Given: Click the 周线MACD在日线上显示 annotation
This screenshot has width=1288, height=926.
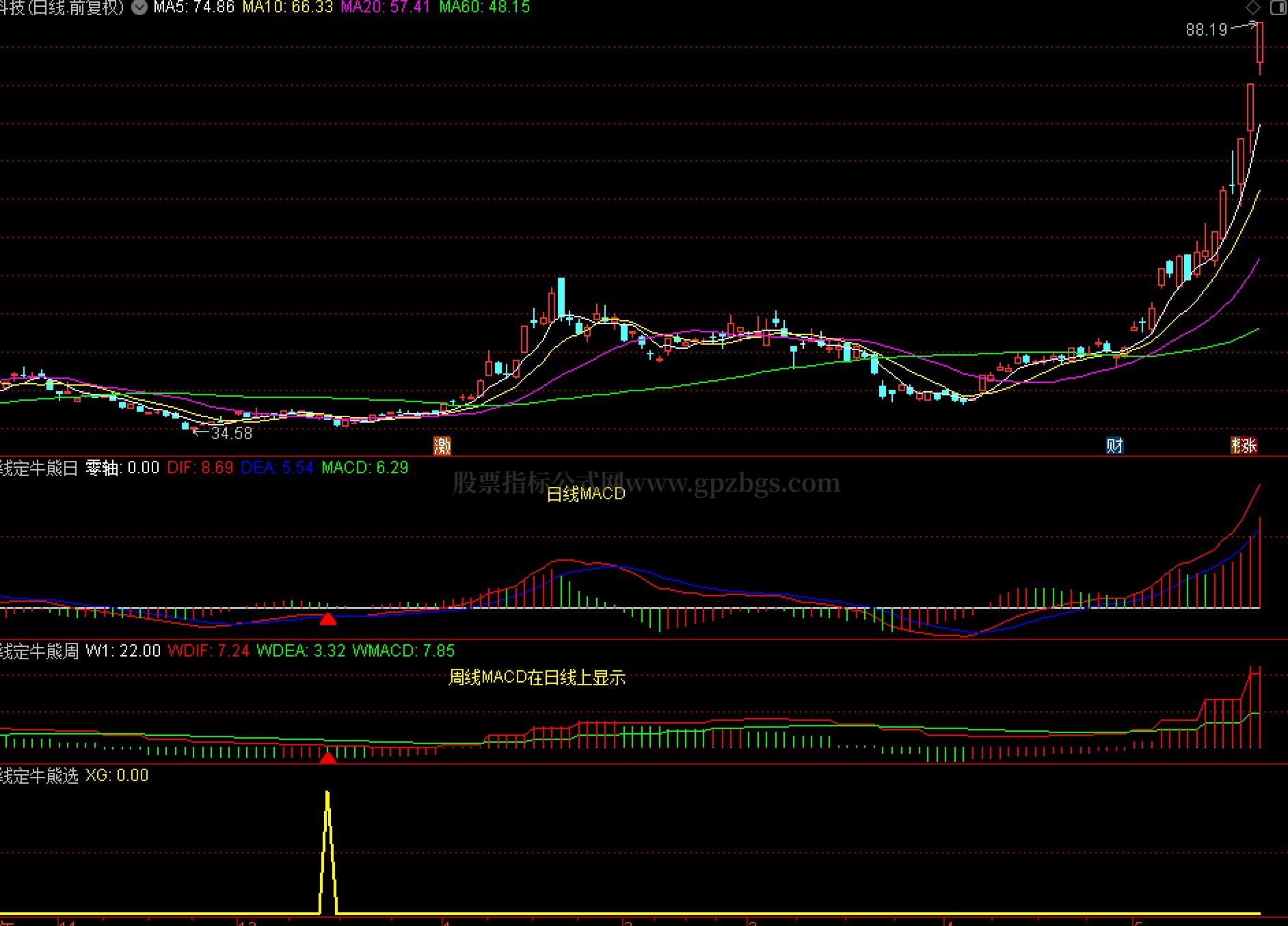Looking at the screenshot, I should click(537, 678).
